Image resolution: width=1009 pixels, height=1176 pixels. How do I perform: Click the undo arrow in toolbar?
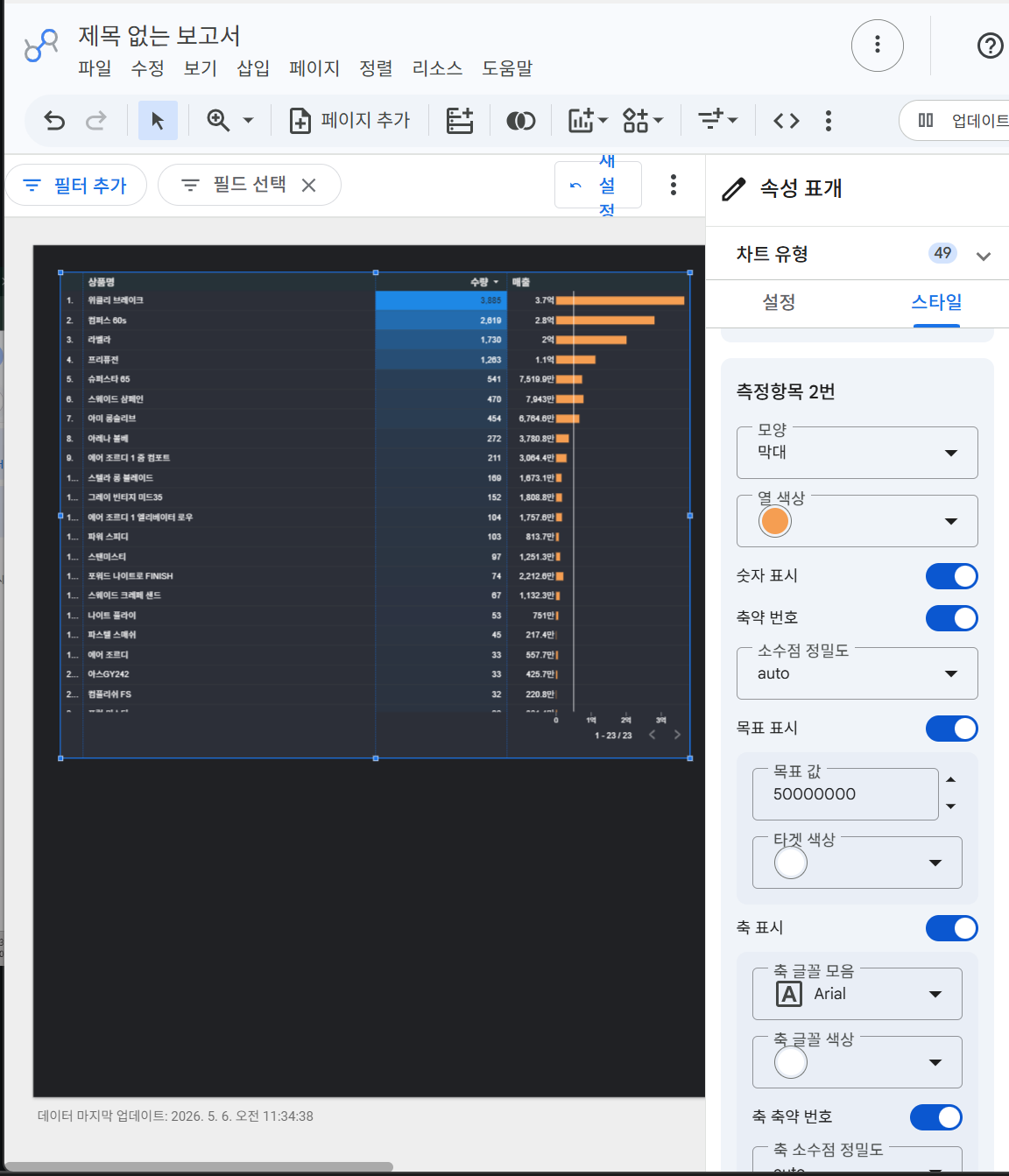pos(54,121)
